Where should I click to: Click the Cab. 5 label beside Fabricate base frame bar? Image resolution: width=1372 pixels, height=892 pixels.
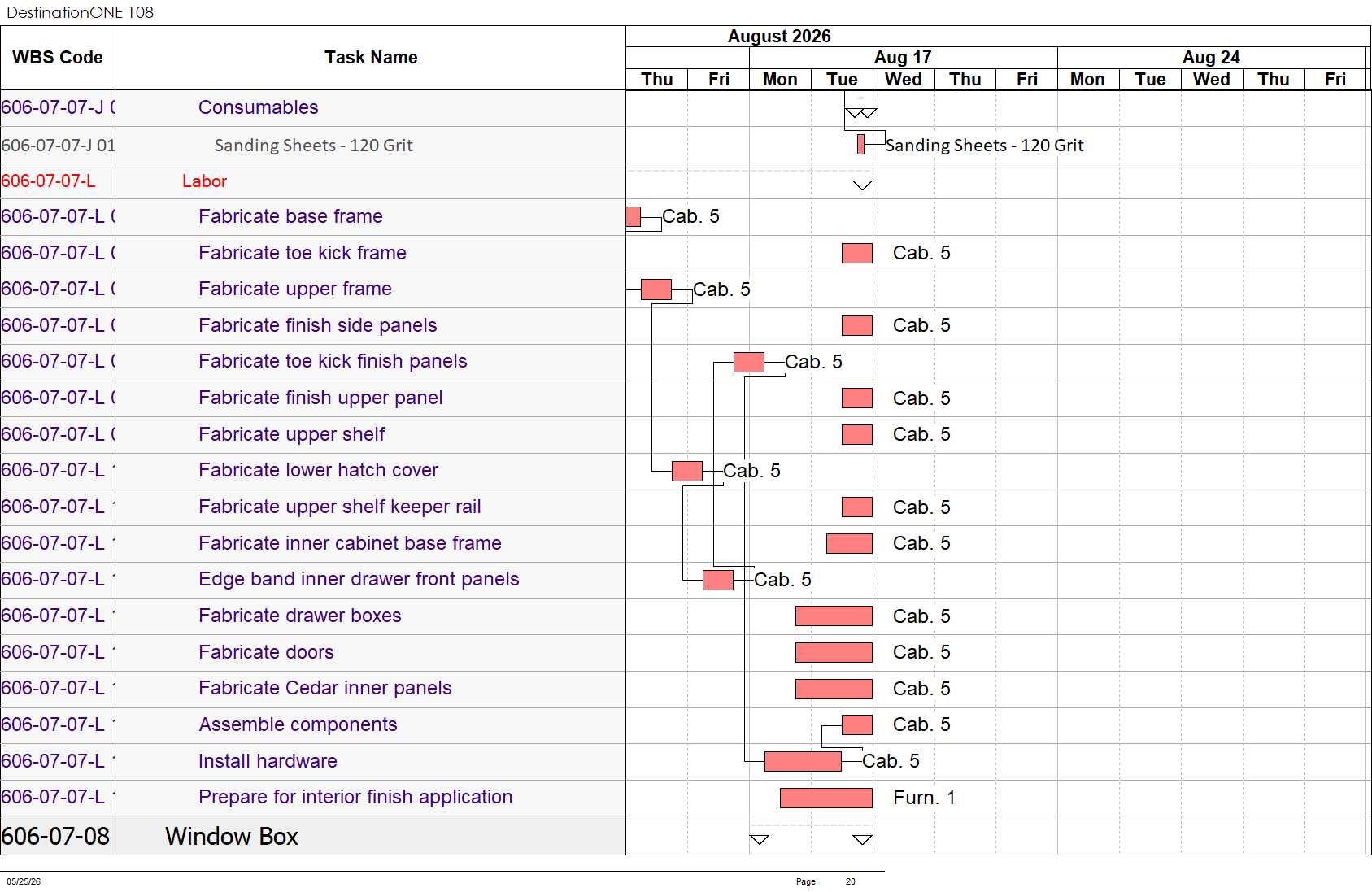click(690, 216)
